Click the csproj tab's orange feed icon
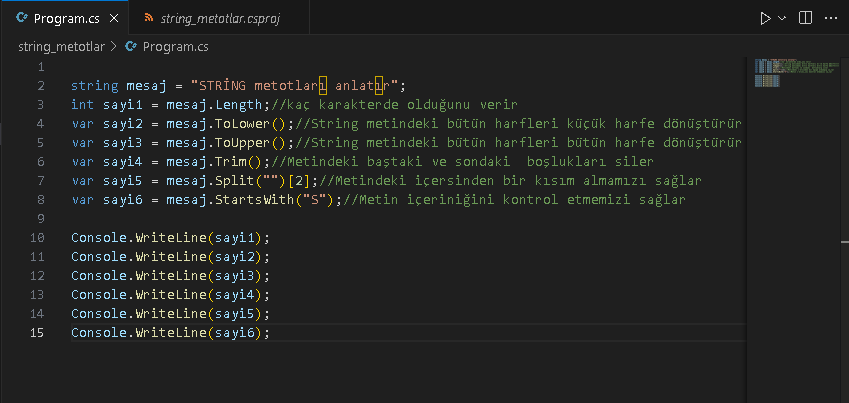Screen dimensions: 849x403 pos(151,18)
